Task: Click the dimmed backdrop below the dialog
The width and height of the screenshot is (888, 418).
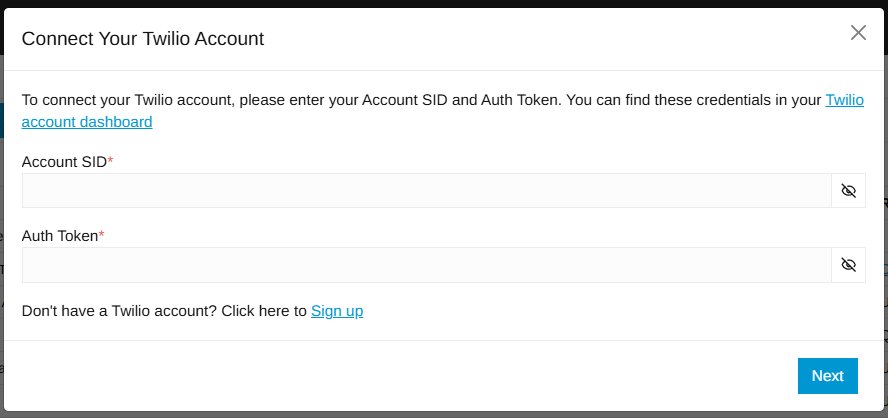Action: (444, 415)
